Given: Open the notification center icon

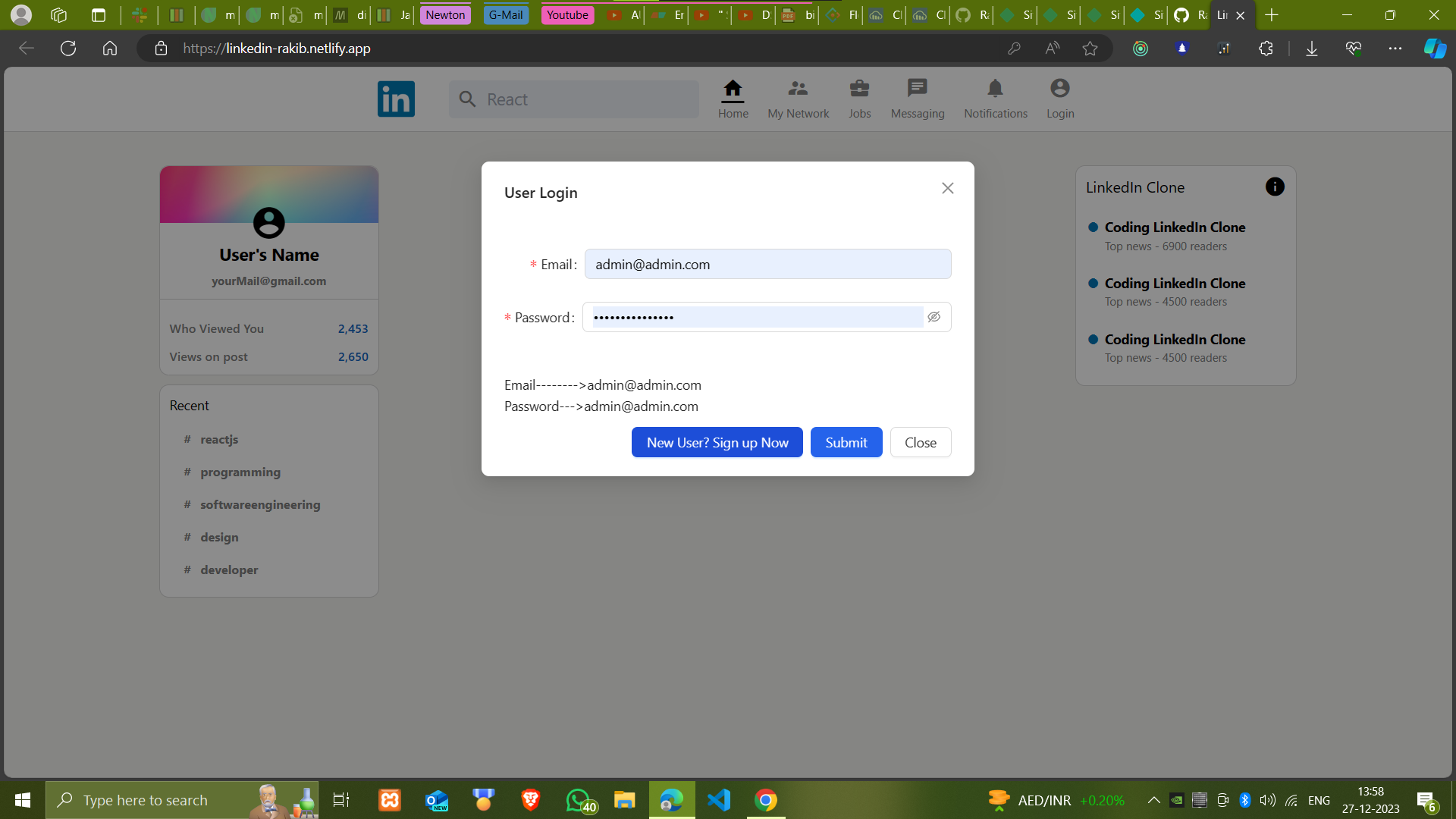Looking at the screenshot, I should pyautogui.click(x=1426, y=801).
